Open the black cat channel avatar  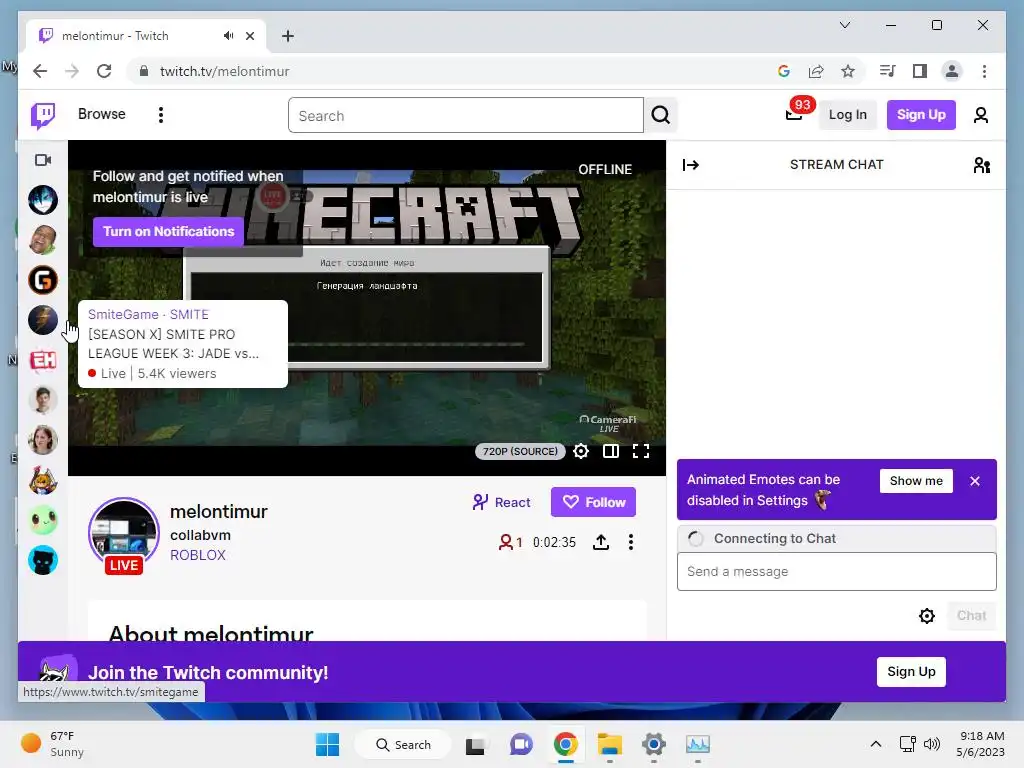click(43, 560)
